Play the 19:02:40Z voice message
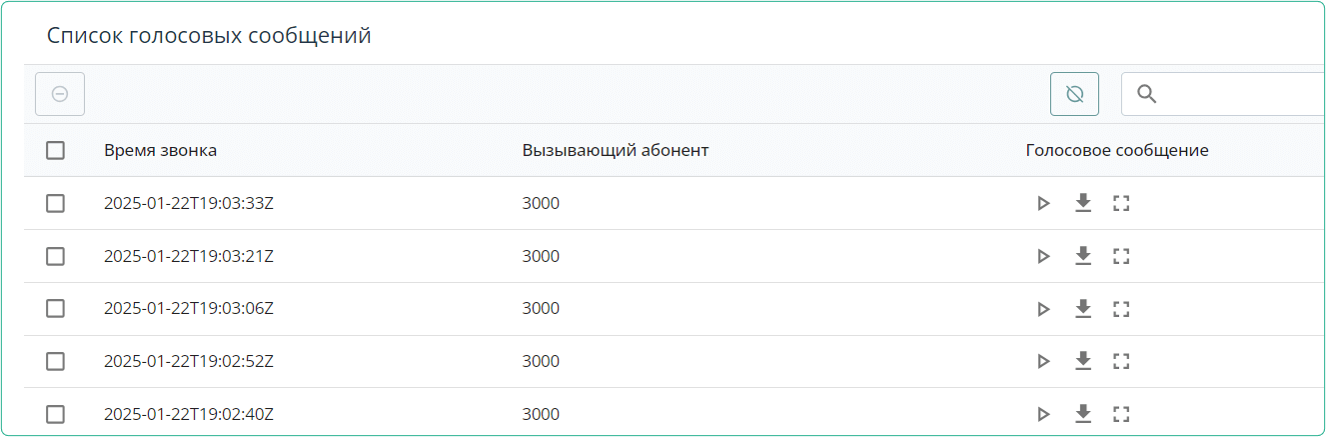The width and height of the screenshot is (1326, 437). [1043, 414]
